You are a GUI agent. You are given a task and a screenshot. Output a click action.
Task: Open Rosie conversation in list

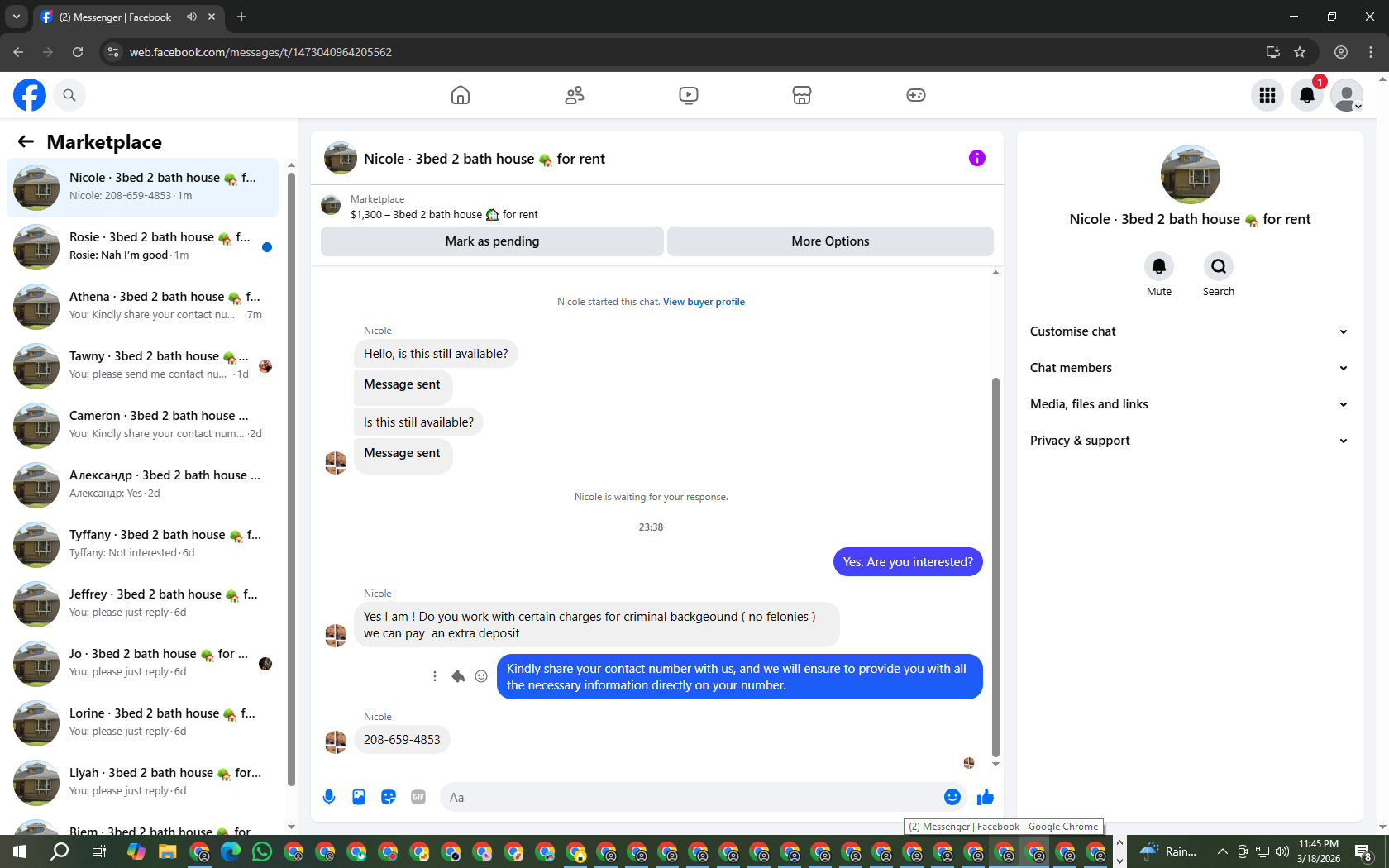click(x=142, y=247)
